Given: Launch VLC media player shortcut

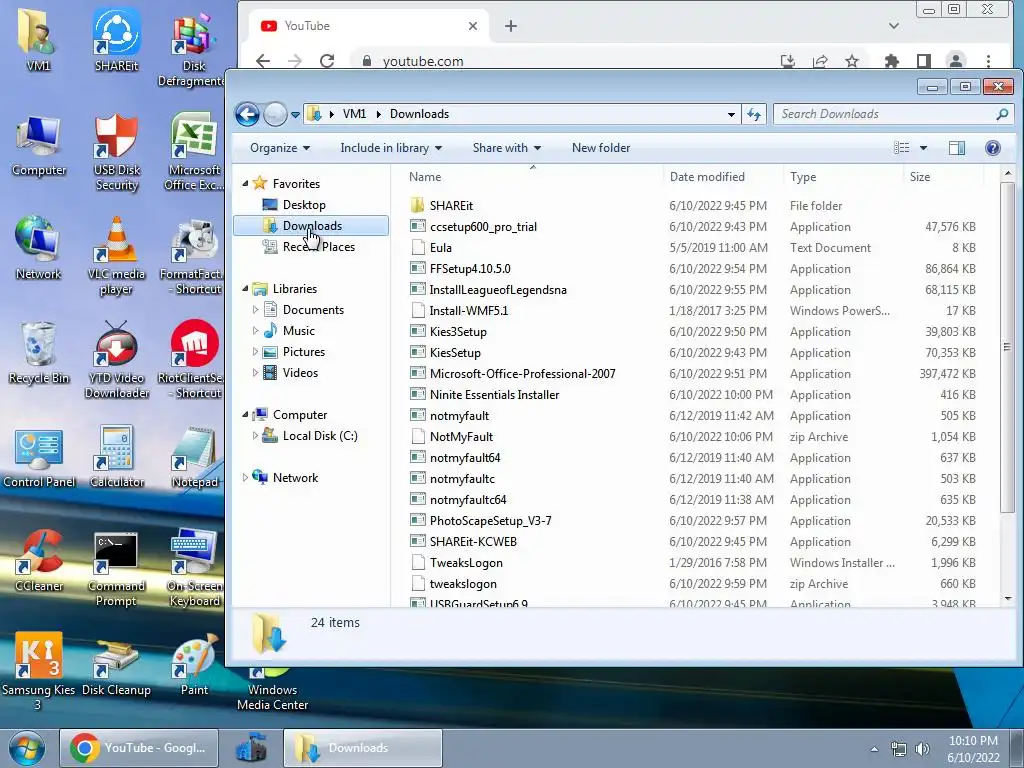Looking at the screenshot, I should [116, 256].
